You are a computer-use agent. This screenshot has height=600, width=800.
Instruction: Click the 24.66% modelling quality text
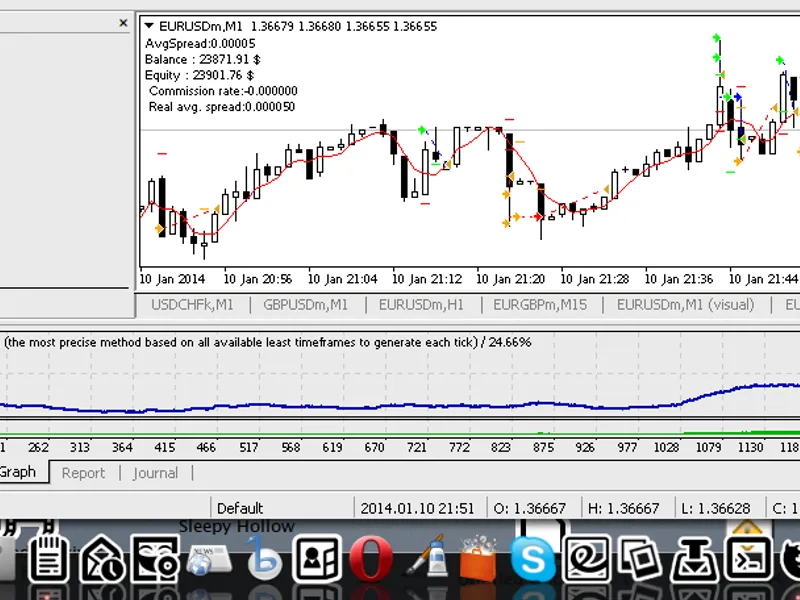click(510, 342)
